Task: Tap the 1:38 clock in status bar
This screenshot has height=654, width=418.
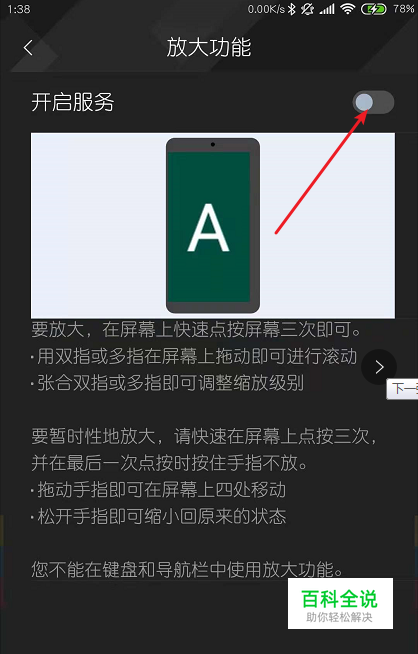Action: 19,9
